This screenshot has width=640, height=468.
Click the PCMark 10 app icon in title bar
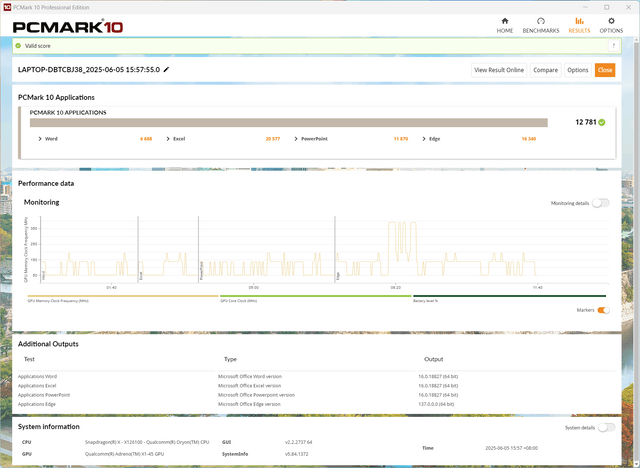pos(7,7)
